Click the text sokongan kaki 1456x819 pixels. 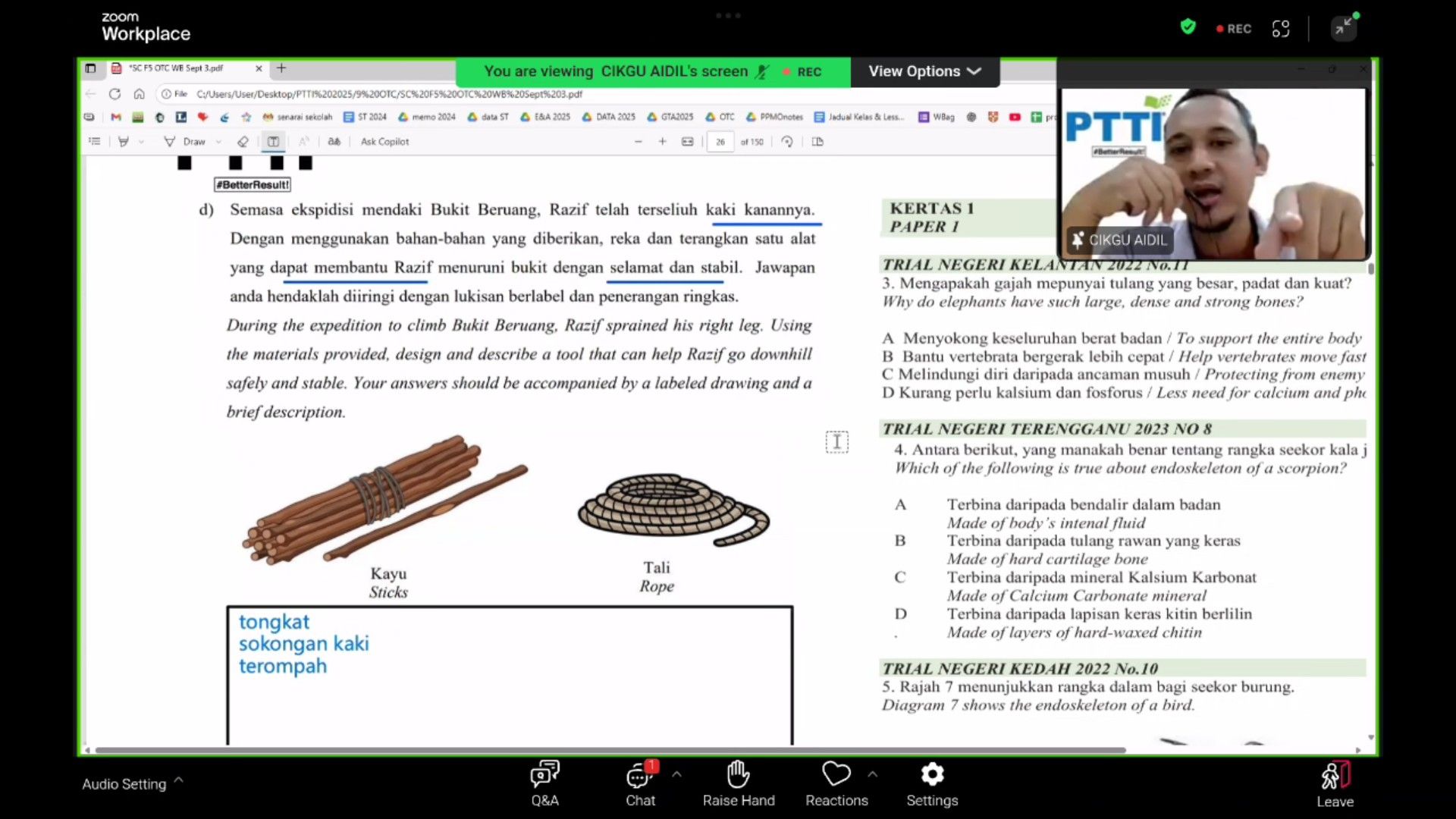(x=304, y=644)
